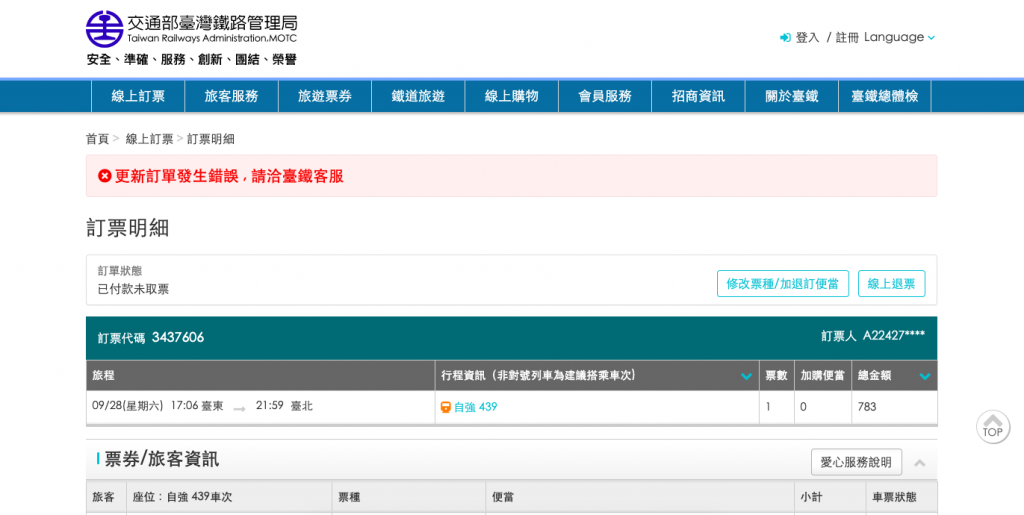This screenshot has width=1024, height=515.
Task: Open the 會員服務 menu
Action: pyautogui.click(x=605, y=96)
